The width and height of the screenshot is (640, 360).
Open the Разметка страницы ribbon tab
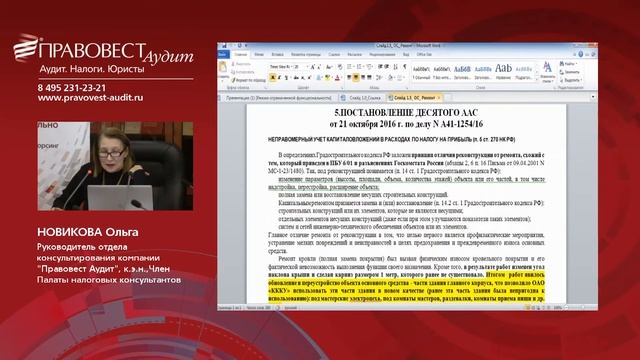tap(306, 54)
